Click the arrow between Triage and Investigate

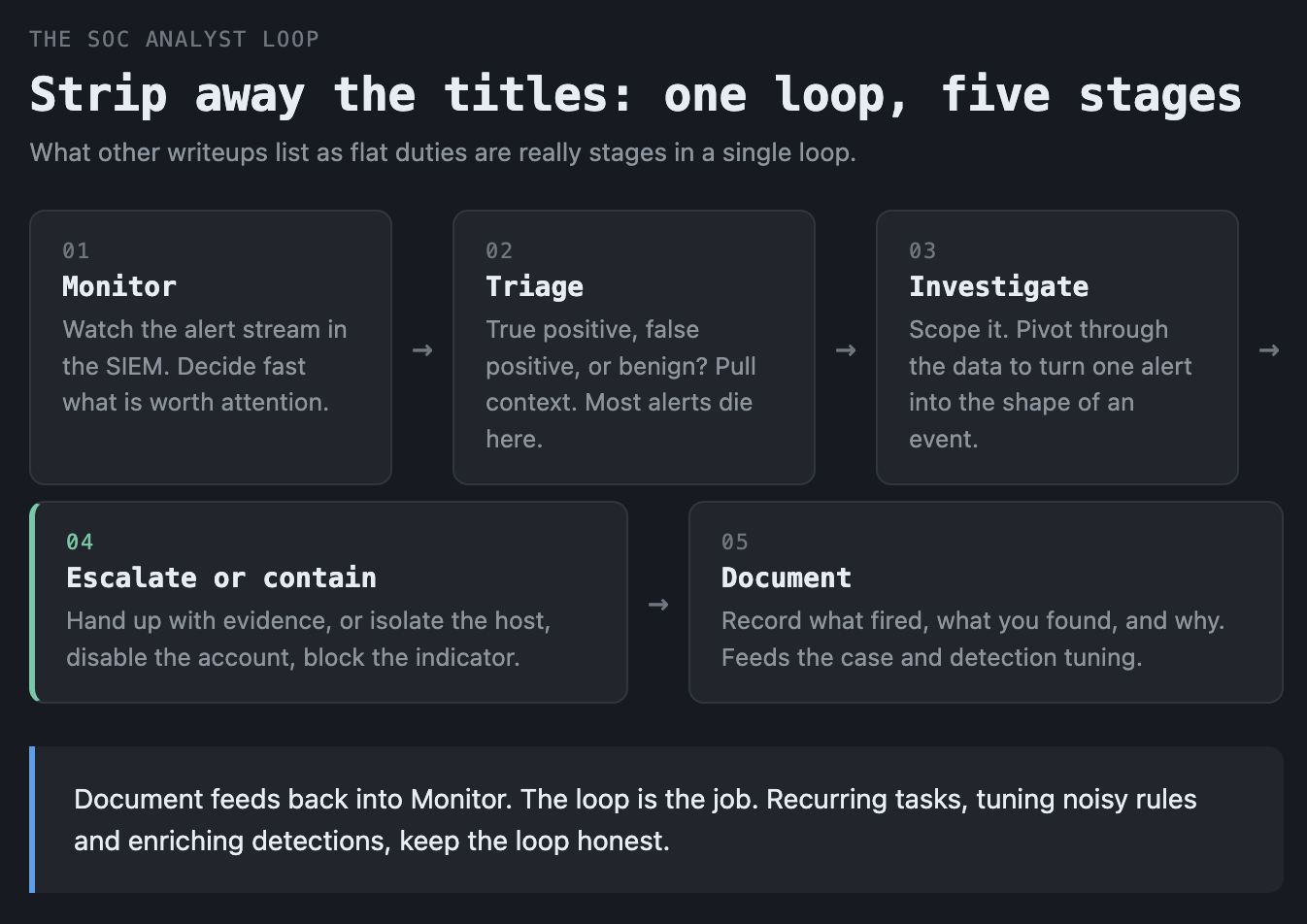pos(846,349)
